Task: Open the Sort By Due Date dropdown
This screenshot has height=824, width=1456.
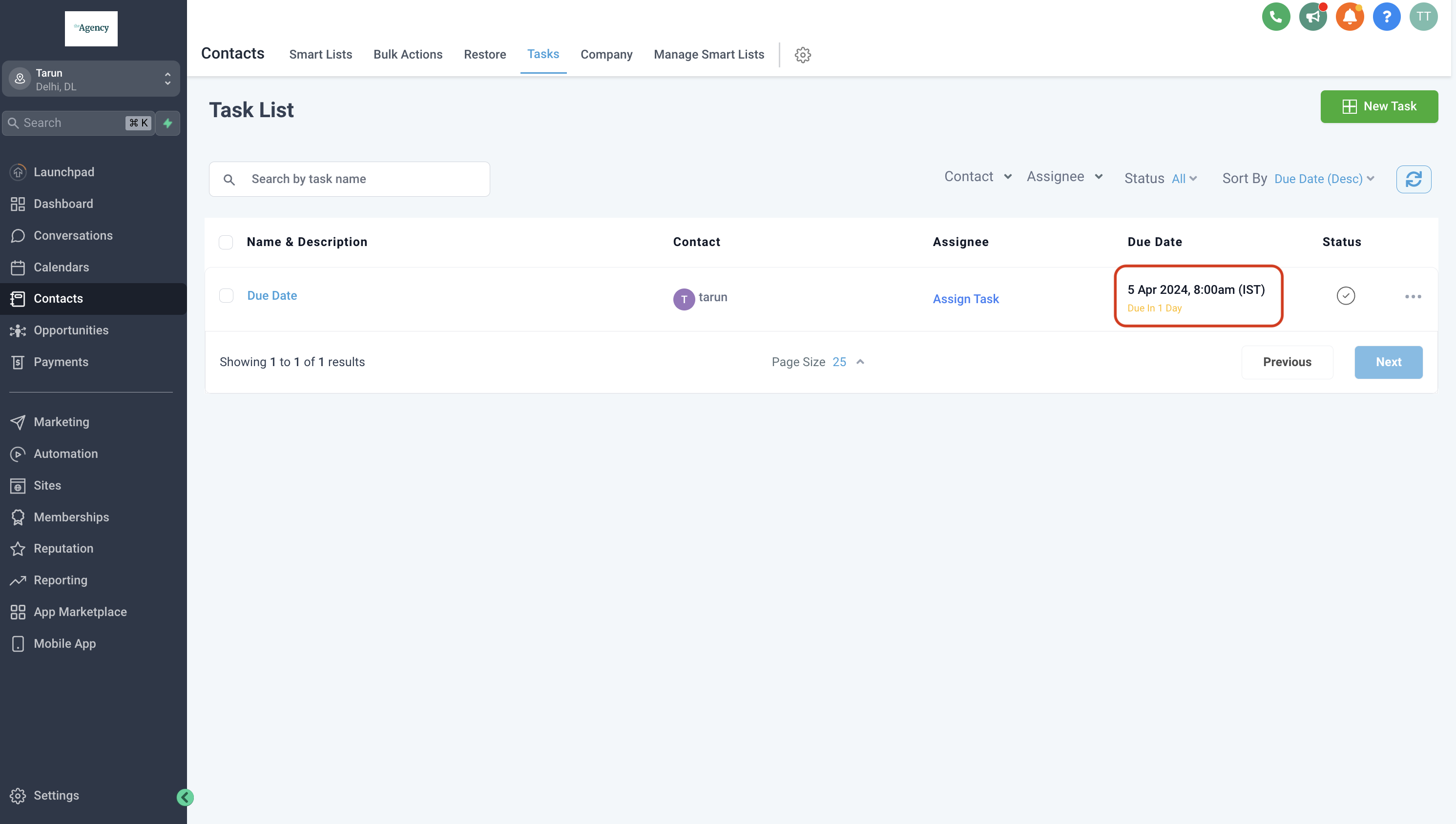Action: coord(1324,179)
